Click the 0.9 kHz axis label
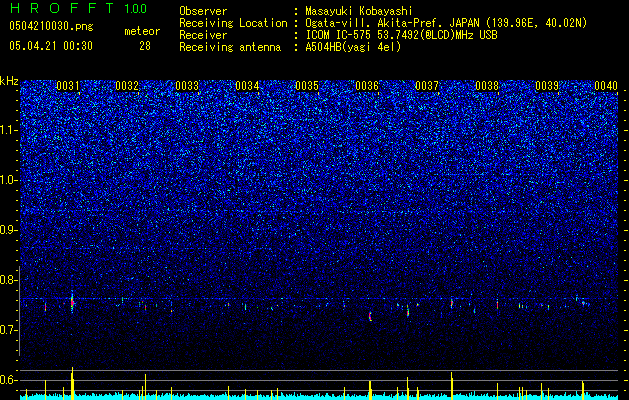The image size is (629, 400). (9, 230)
